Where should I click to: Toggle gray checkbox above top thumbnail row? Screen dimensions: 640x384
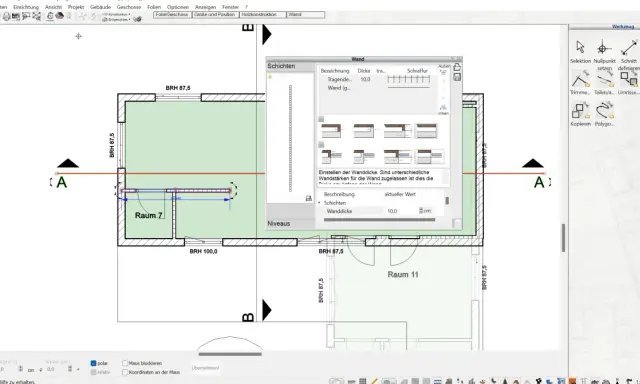[321, 119]
